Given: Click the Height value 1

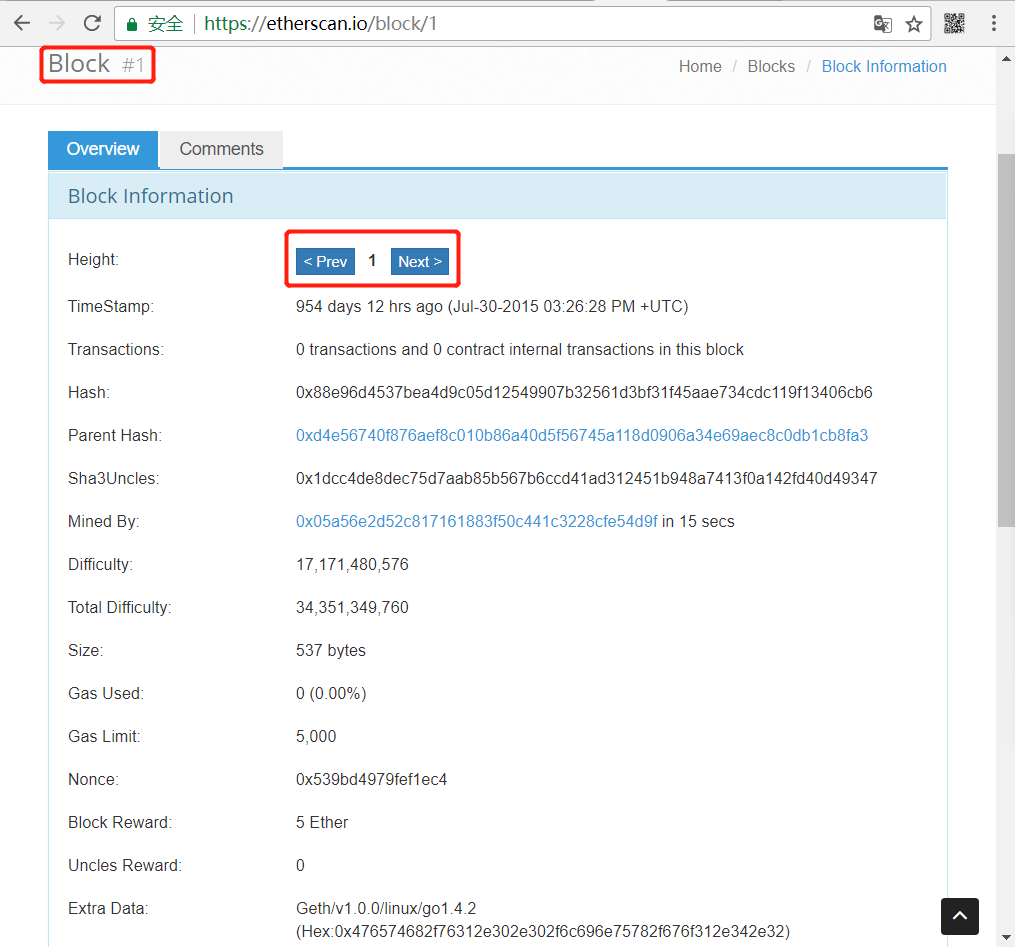Looking at the screenshot, I should click(372, 261).
